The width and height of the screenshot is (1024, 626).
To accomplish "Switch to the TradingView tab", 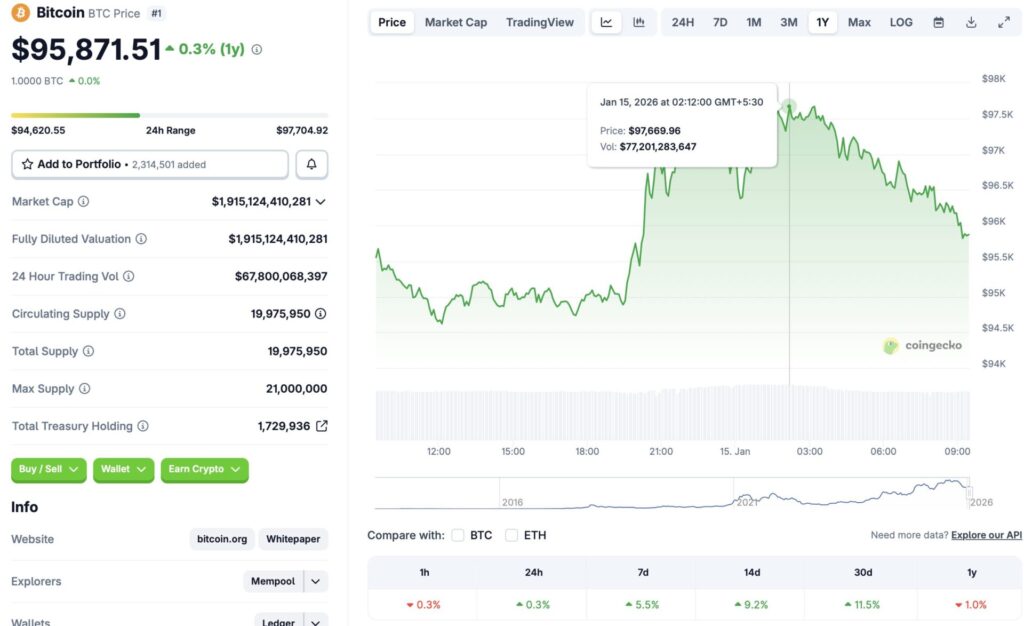I will click(x=540, y=21).
